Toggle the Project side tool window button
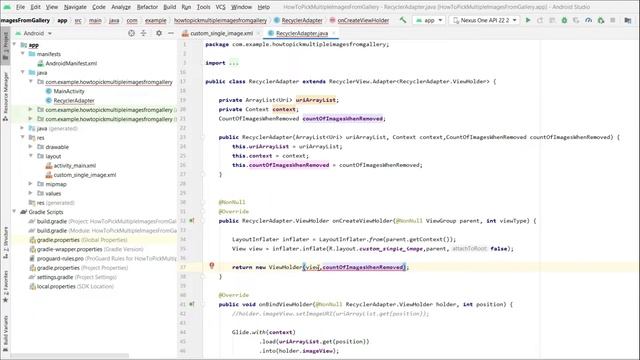Screen dimensions: 640x360 point(5,47)
